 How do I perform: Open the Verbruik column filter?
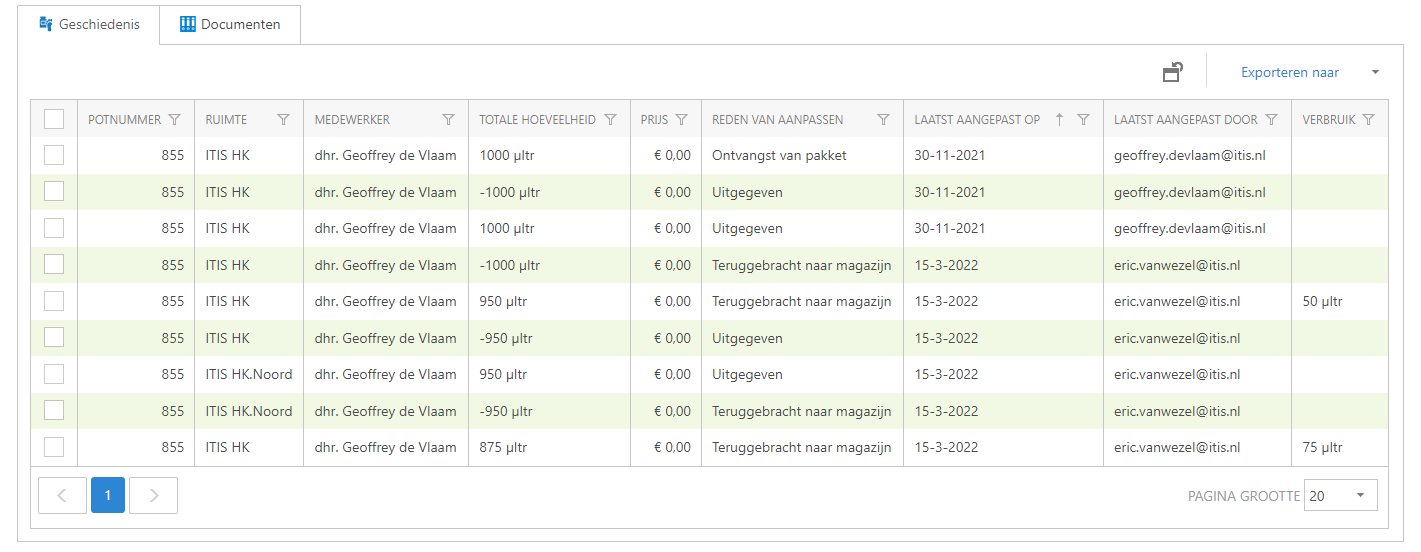coord(1368,120)
